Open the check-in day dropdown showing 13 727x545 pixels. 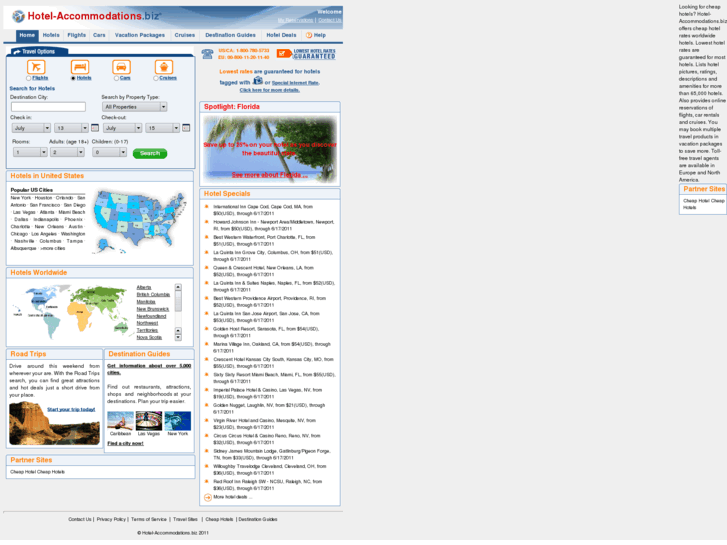click(71, 128)
